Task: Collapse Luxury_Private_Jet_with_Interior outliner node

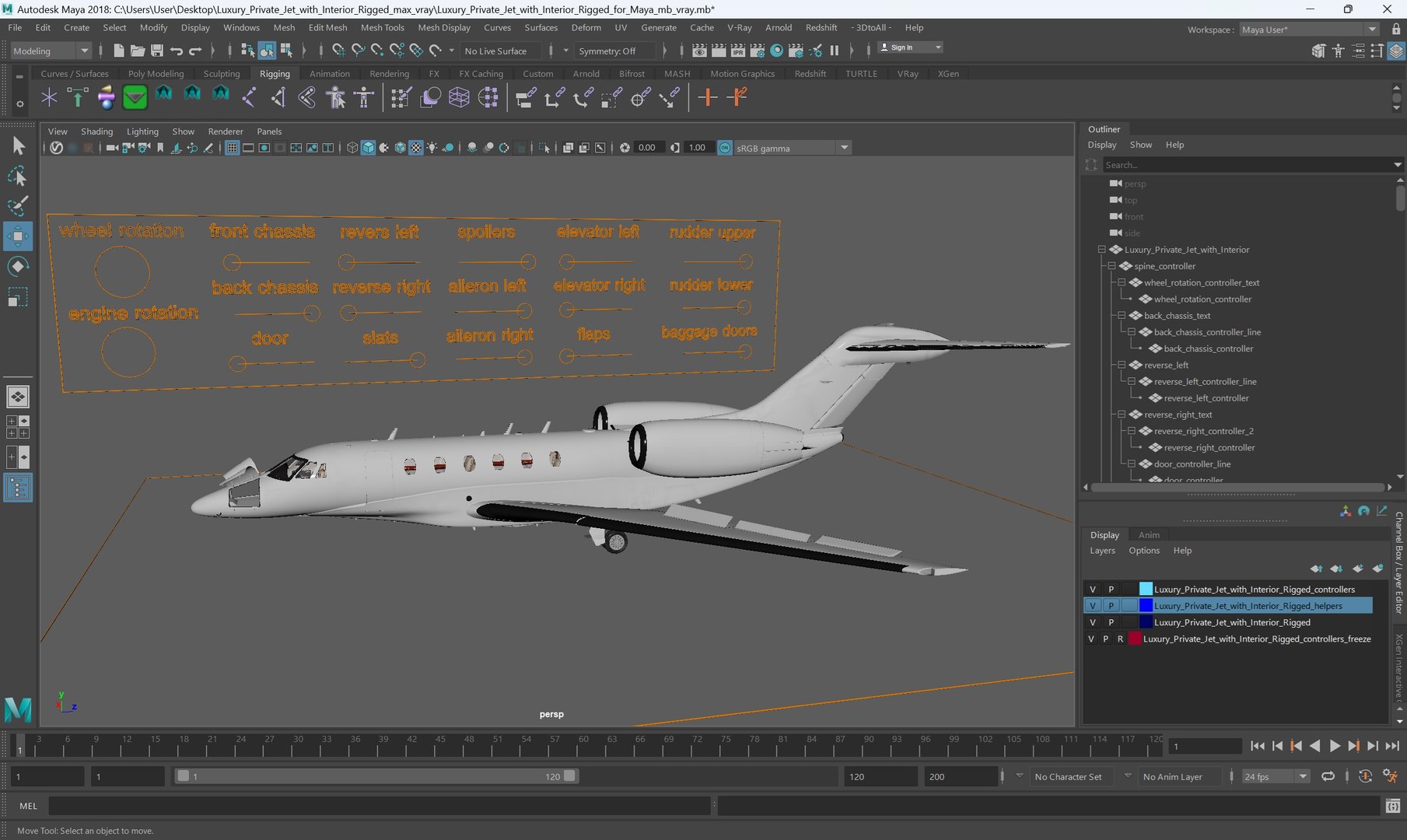Action: pos(1101,250)
